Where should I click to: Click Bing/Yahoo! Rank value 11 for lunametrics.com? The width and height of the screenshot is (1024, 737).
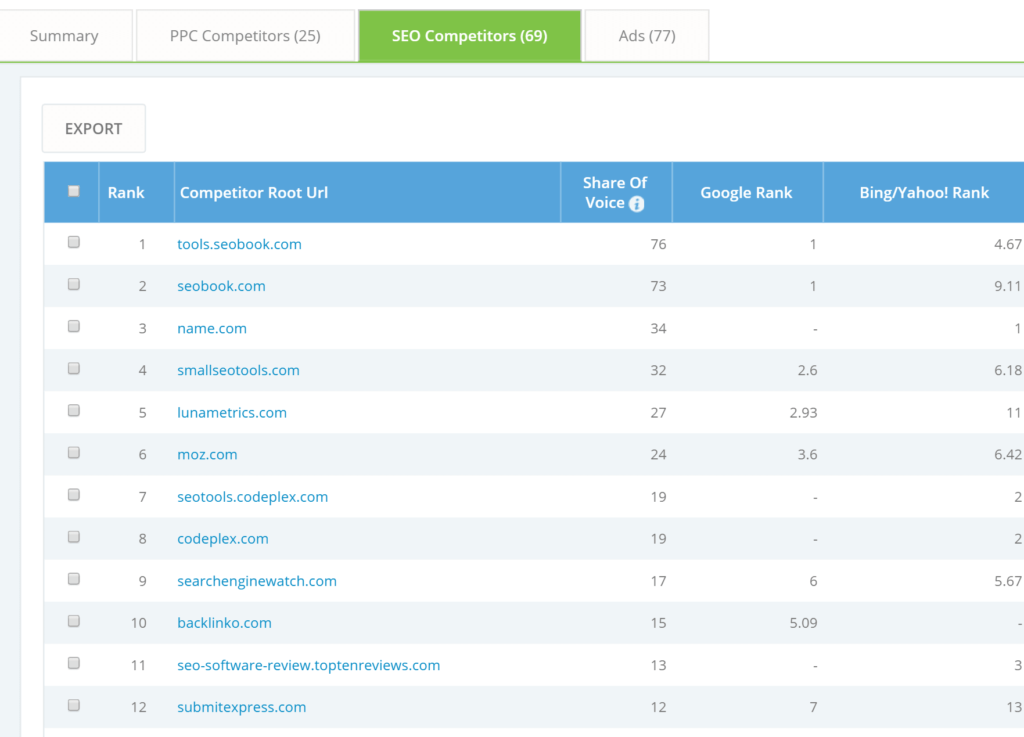click(x=1014, y=413)
